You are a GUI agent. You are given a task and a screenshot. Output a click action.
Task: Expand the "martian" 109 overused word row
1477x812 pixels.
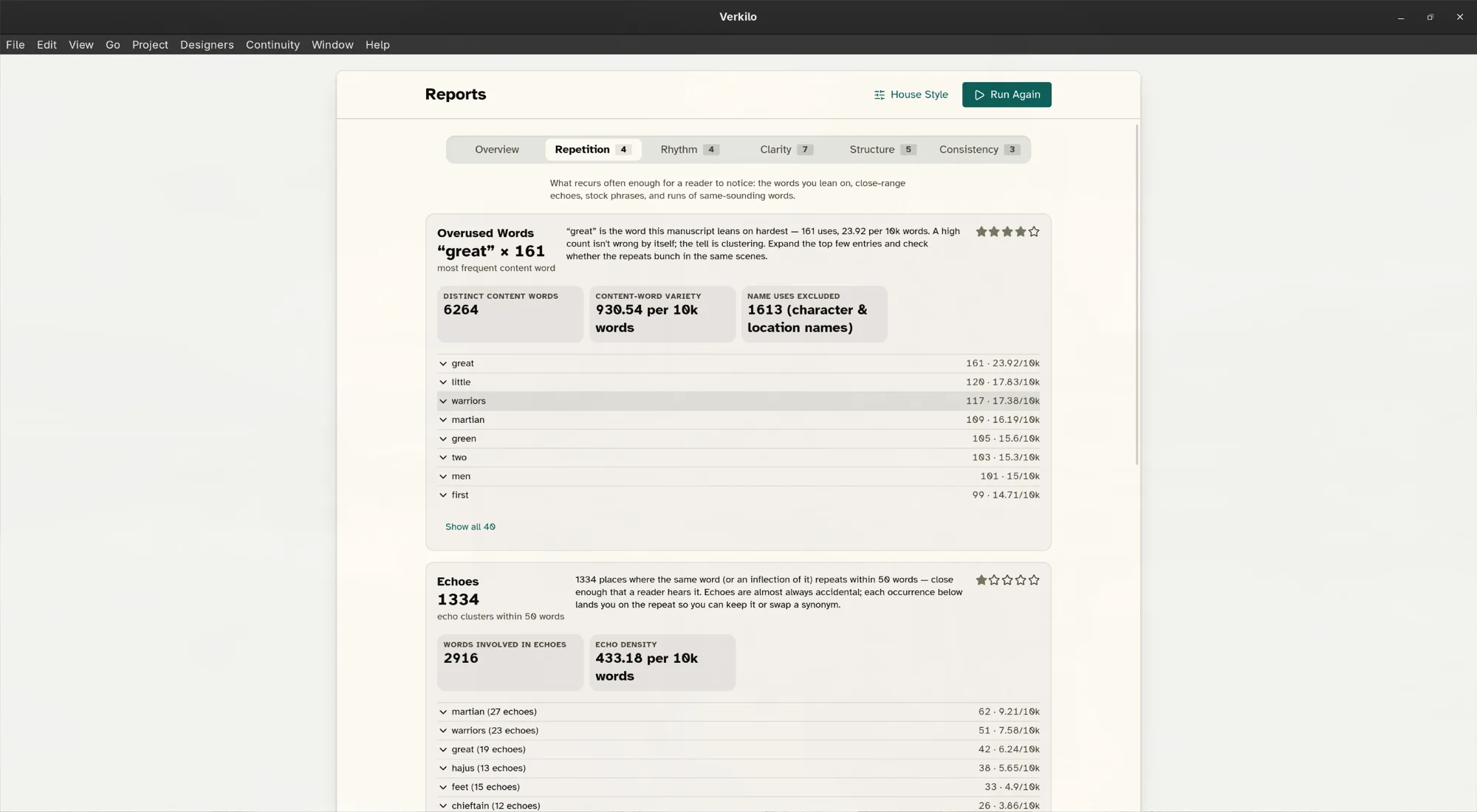[x=738, y=420]
